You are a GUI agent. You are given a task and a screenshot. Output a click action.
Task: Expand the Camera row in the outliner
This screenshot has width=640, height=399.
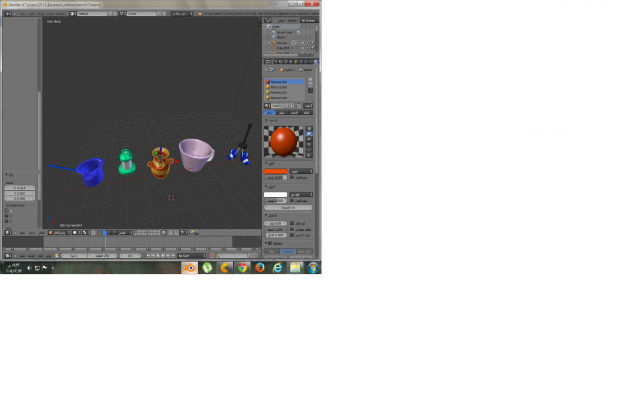pyautogui.click(x=269, y=42)
